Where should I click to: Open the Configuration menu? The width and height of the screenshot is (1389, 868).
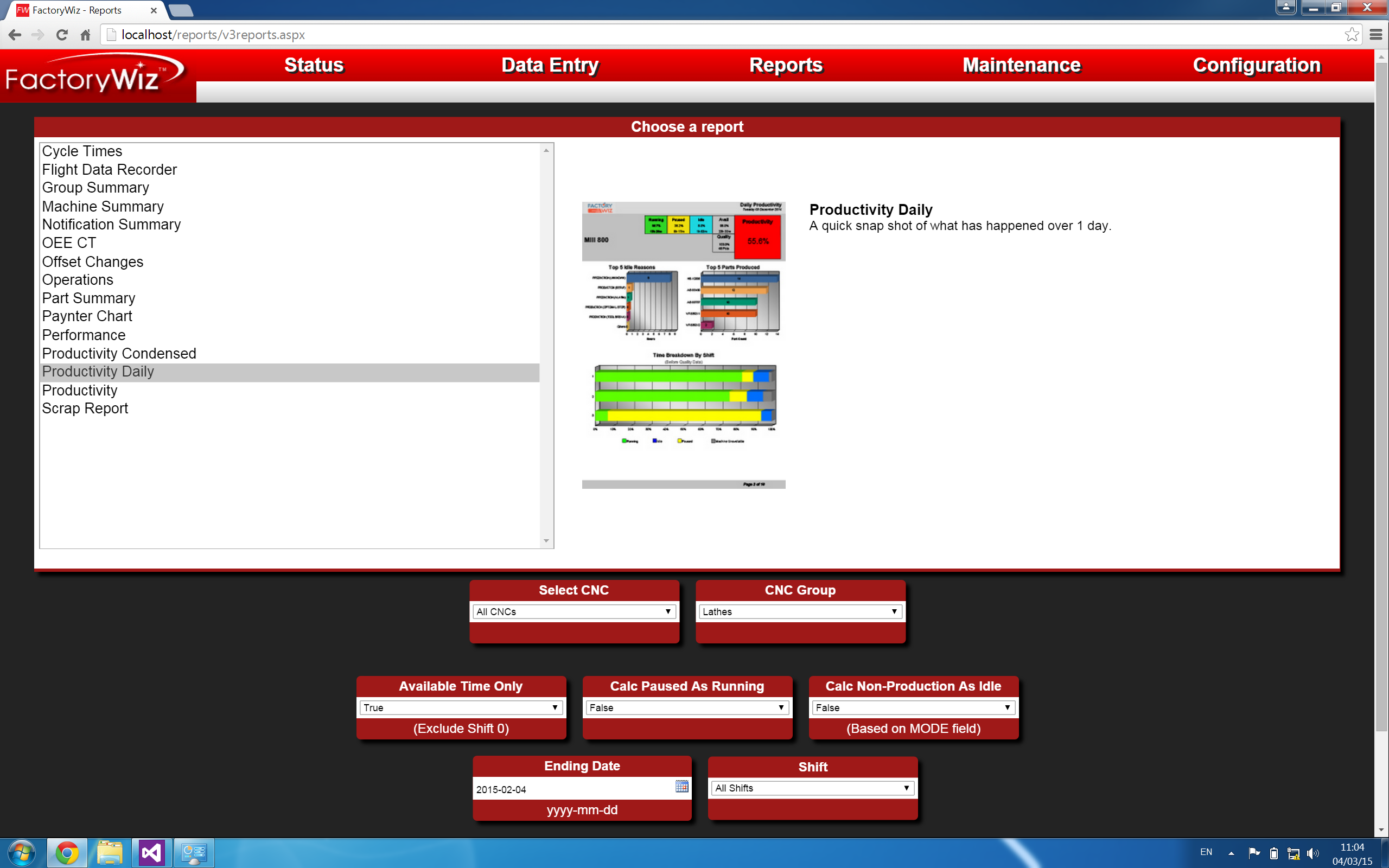[1257, 65]
